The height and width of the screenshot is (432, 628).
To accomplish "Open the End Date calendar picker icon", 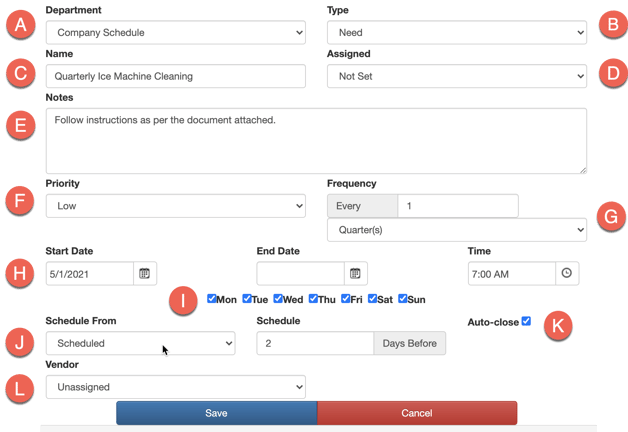I will 356,273.
